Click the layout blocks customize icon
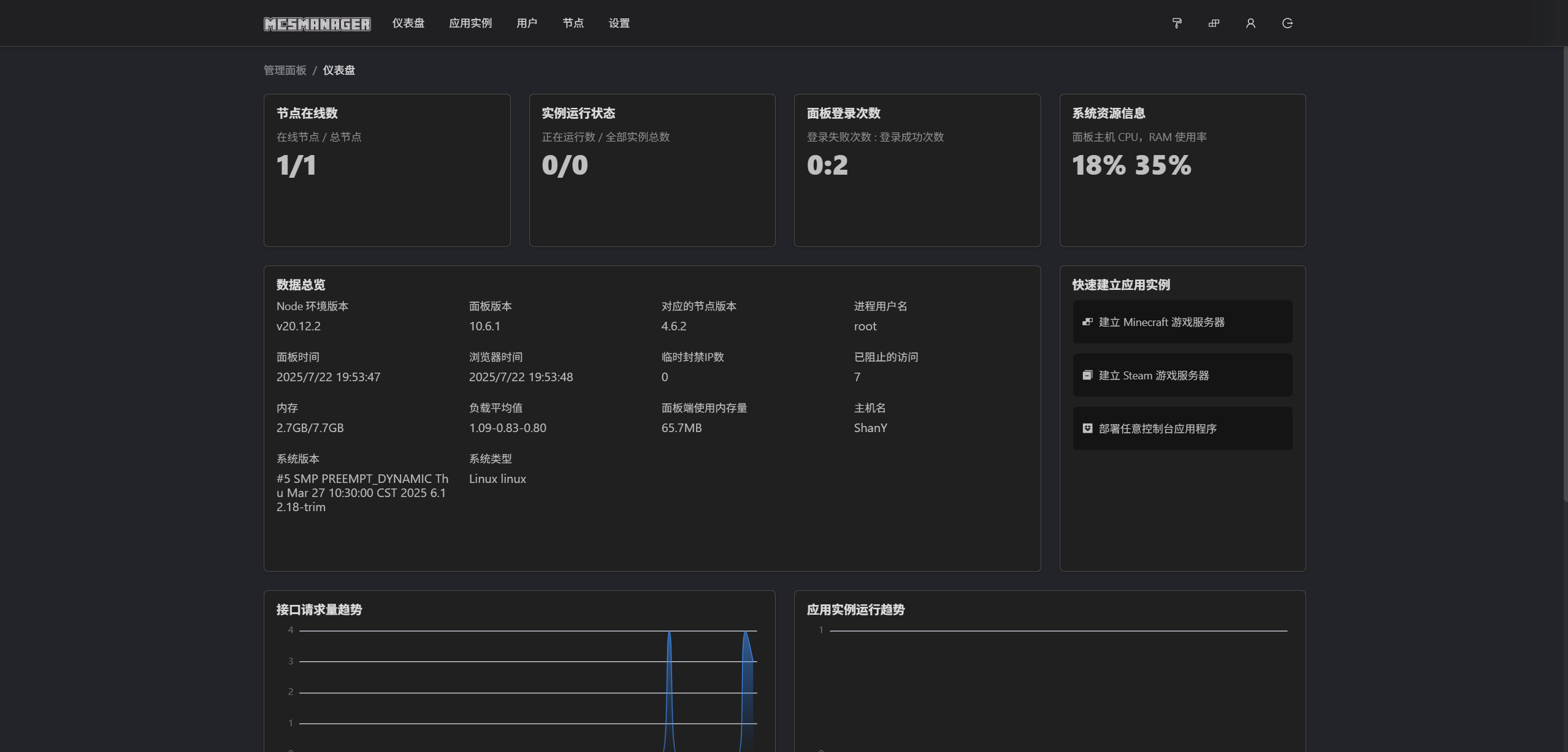The height and width of the screenshot is (752, 1568). coord(1214,23)
